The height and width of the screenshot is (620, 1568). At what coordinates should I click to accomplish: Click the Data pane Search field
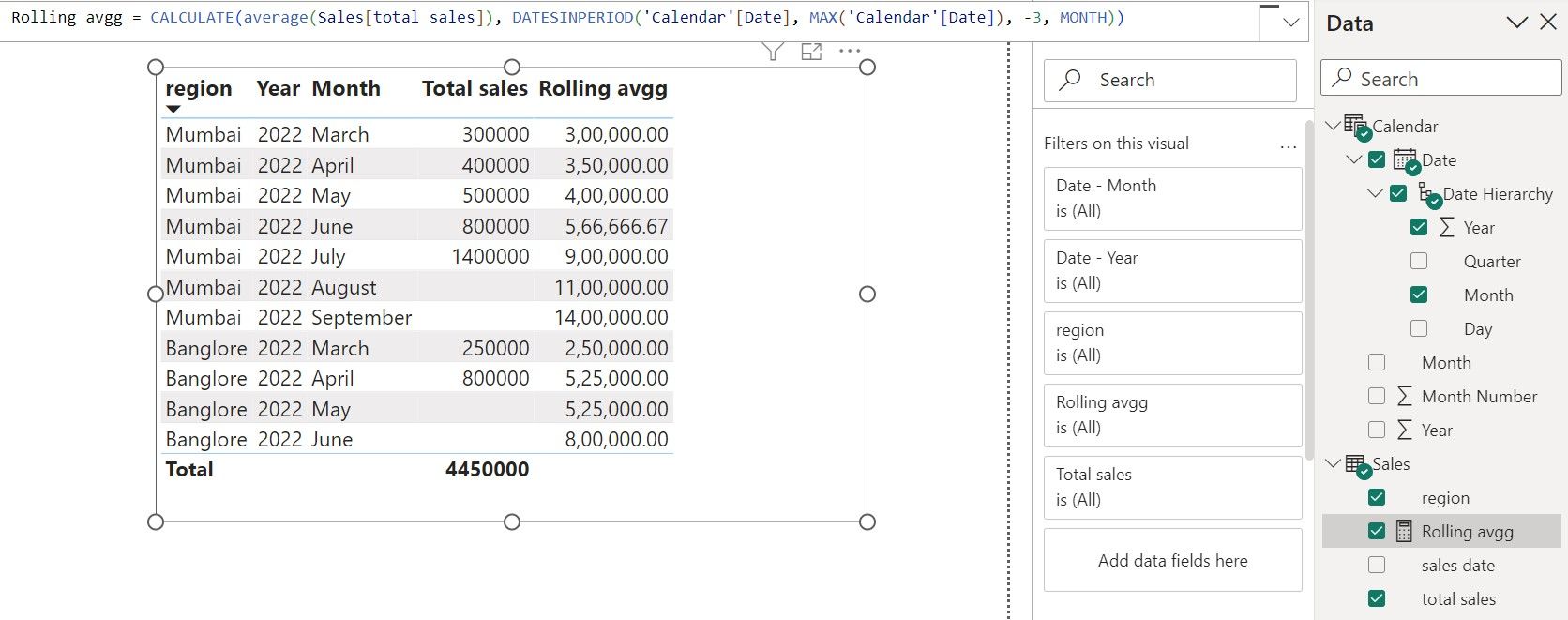tap(1440, 78)
